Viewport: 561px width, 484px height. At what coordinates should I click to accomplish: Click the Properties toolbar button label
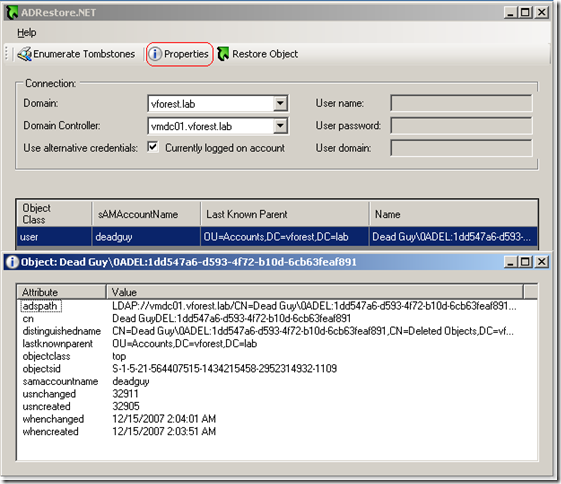tap(186, 54)
